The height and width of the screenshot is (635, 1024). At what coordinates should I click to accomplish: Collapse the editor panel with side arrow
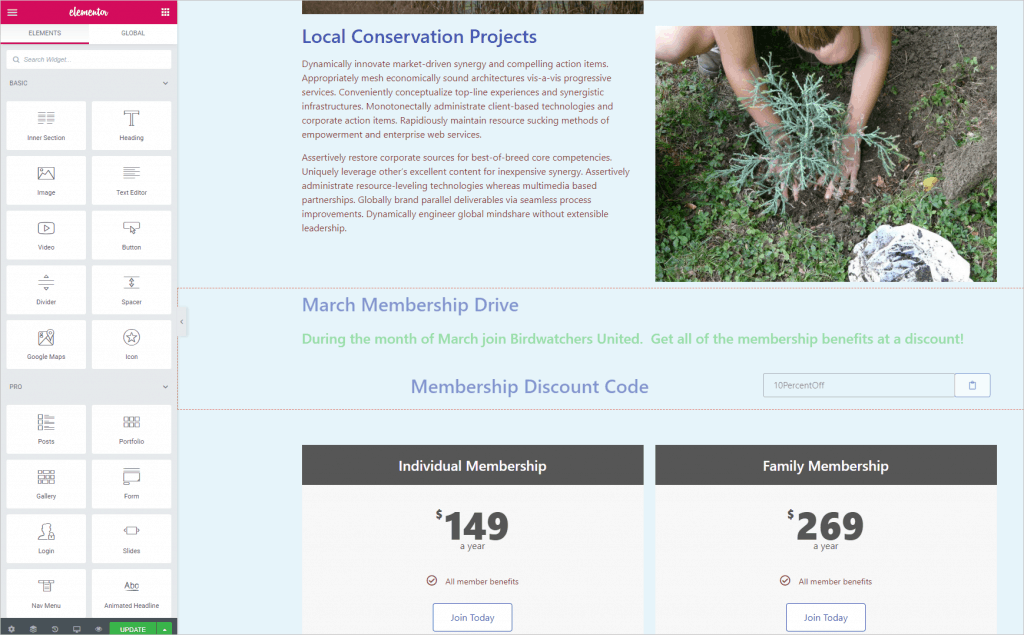point(182,321)
